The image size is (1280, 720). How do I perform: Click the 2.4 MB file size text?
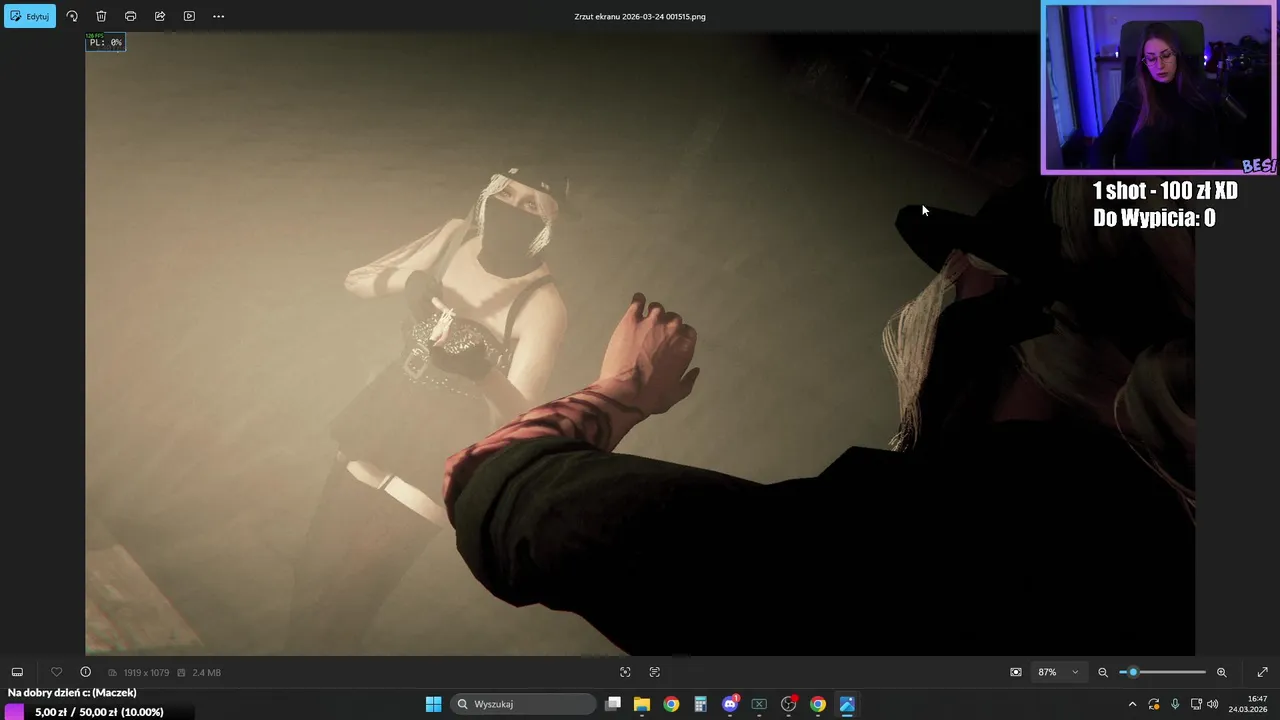206,673
